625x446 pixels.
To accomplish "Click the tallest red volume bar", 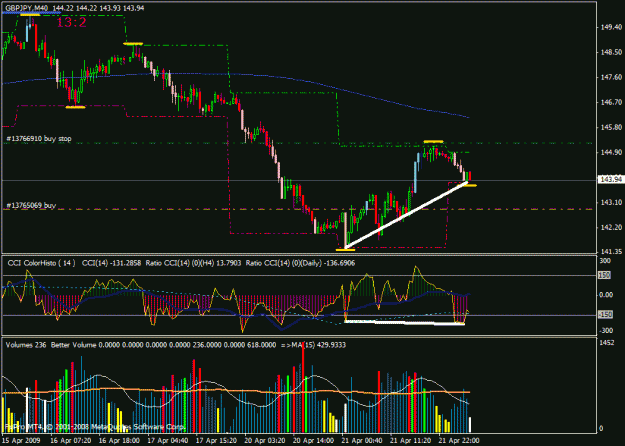I will pos(303,389).
